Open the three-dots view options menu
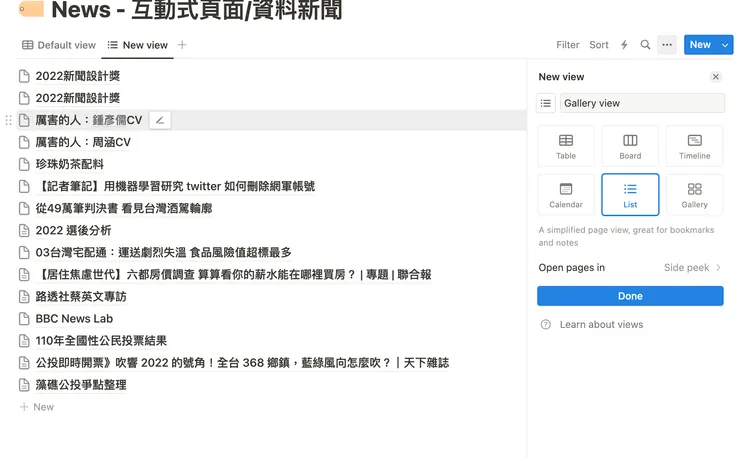Screen dimensions: 740x458 pos(667,45)
